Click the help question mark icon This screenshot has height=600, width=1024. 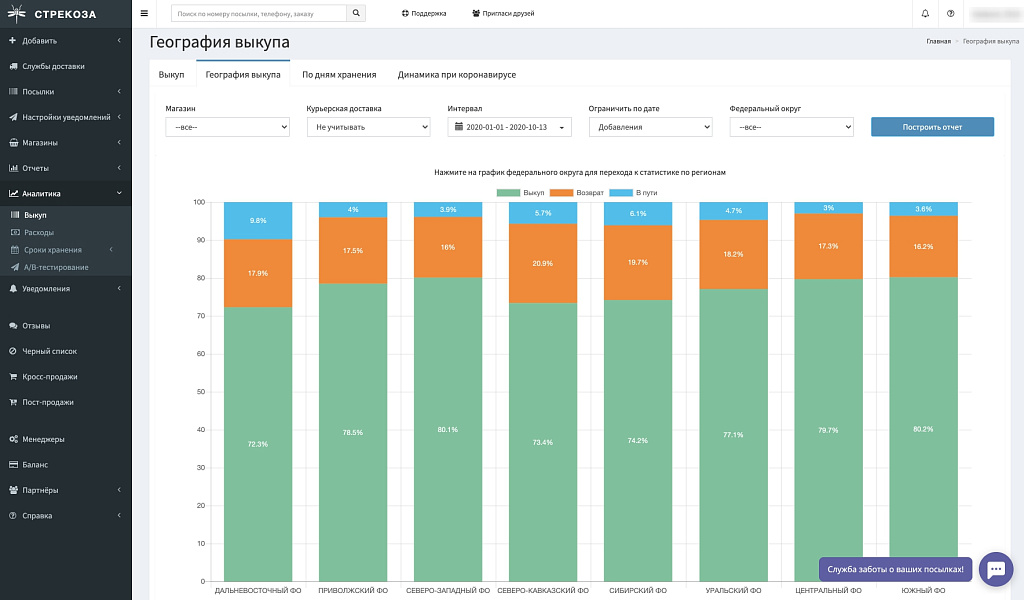point(950,14)
